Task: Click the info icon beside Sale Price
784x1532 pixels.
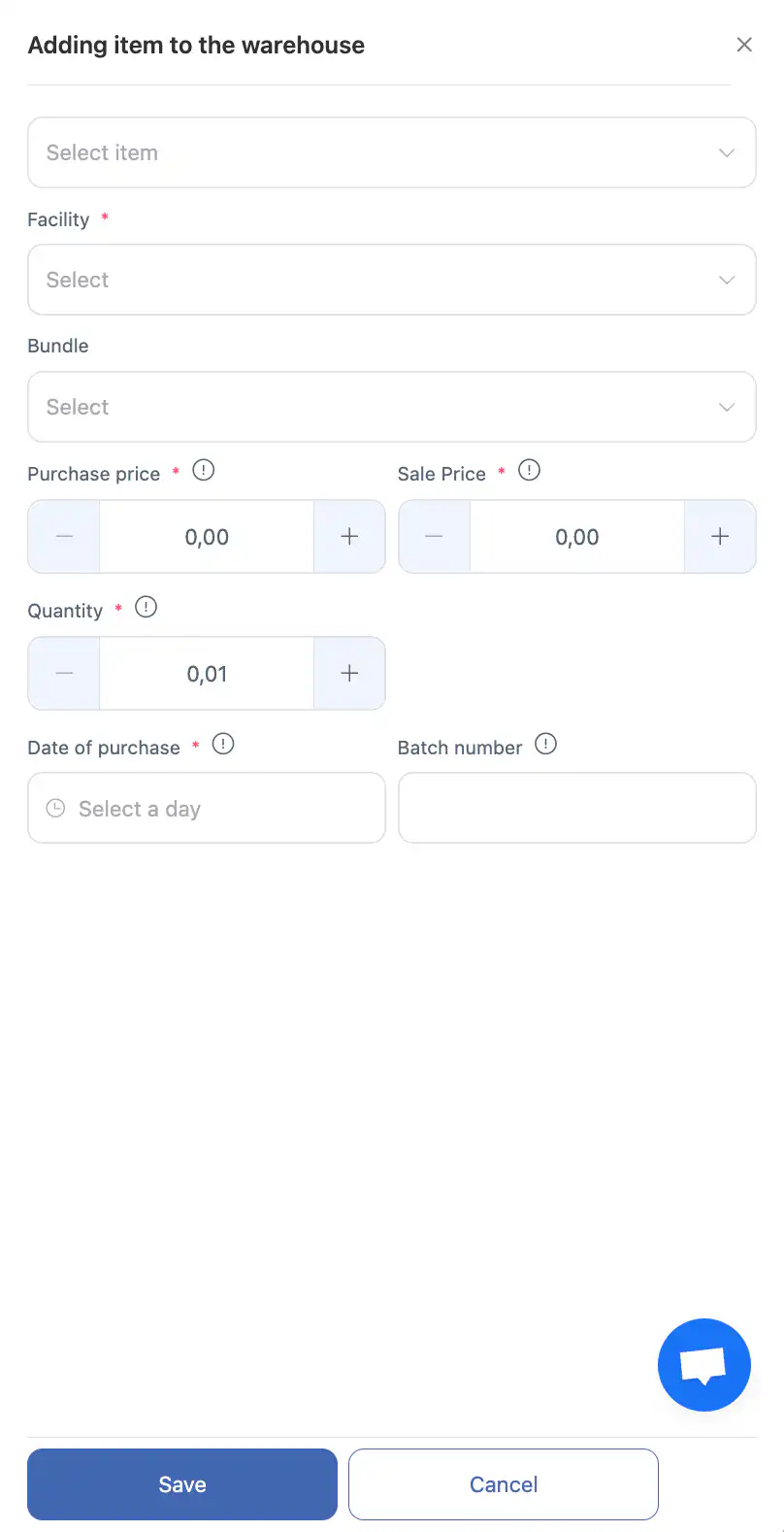Action: click(x=529, y=471)
